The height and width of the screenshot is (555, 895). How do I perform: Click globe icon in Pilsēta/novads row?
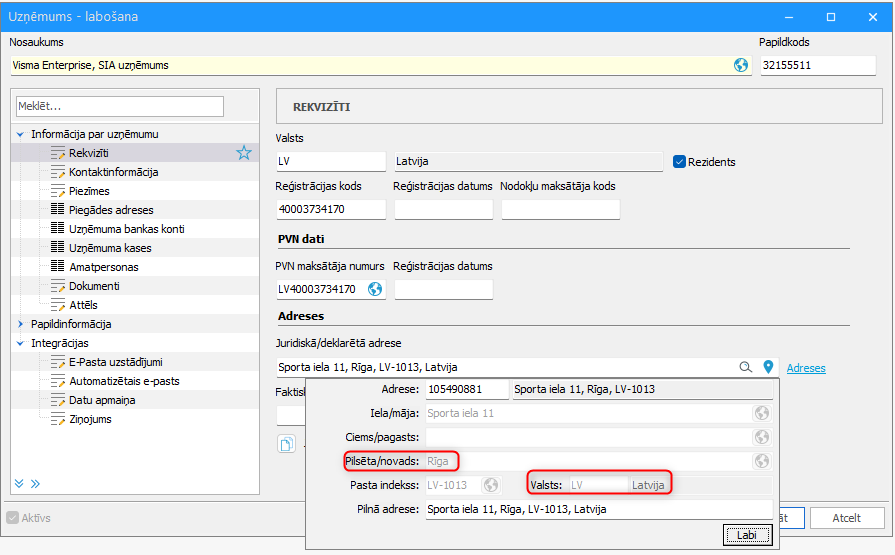(x=761, y=461)
